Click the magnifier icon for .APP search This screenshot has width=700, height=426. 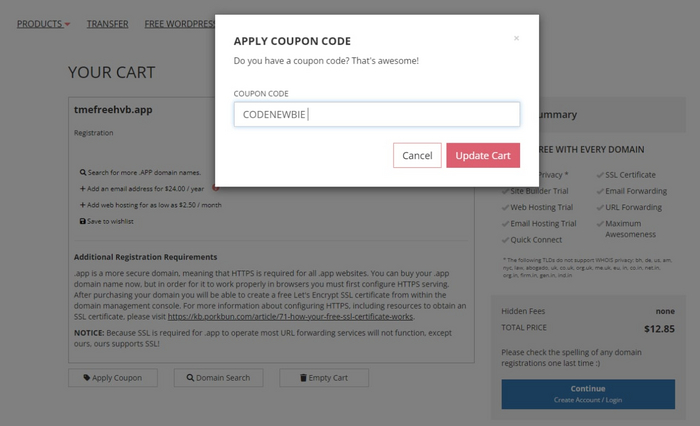click(x=83, y=173)
